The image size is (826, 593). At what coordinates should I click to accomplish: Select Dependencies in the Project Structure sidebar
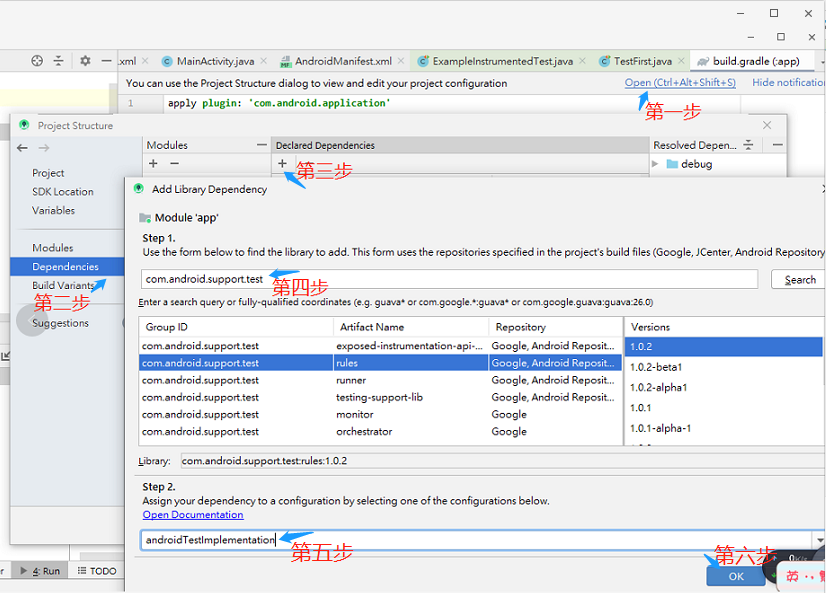[66, 266]
